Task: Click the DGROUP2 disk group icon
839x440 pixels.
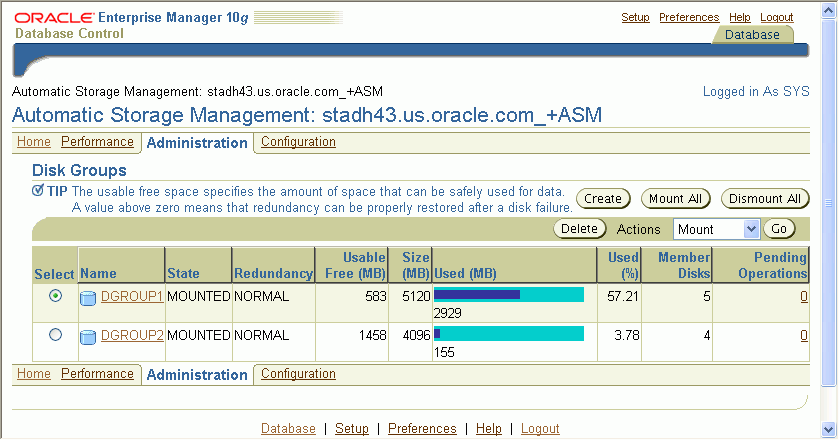Action: click(x=89, y=336)
